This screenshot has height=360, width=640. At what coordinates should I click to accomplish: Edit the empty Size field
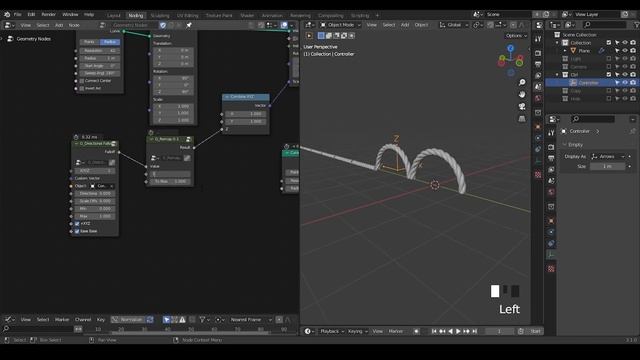click(x=608, y=166)
